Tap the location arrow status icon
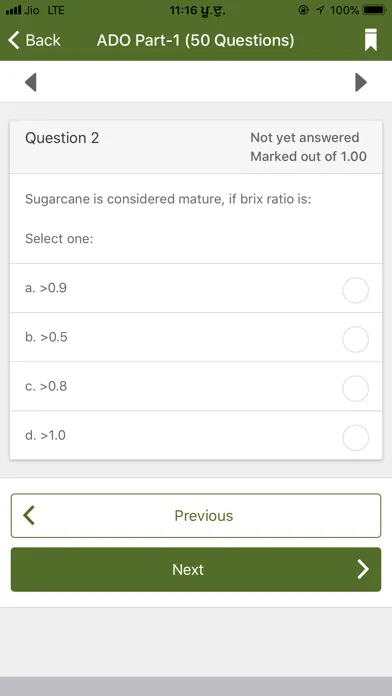The height and width of the screenshot is (696, 392). [x=320, y=10]
